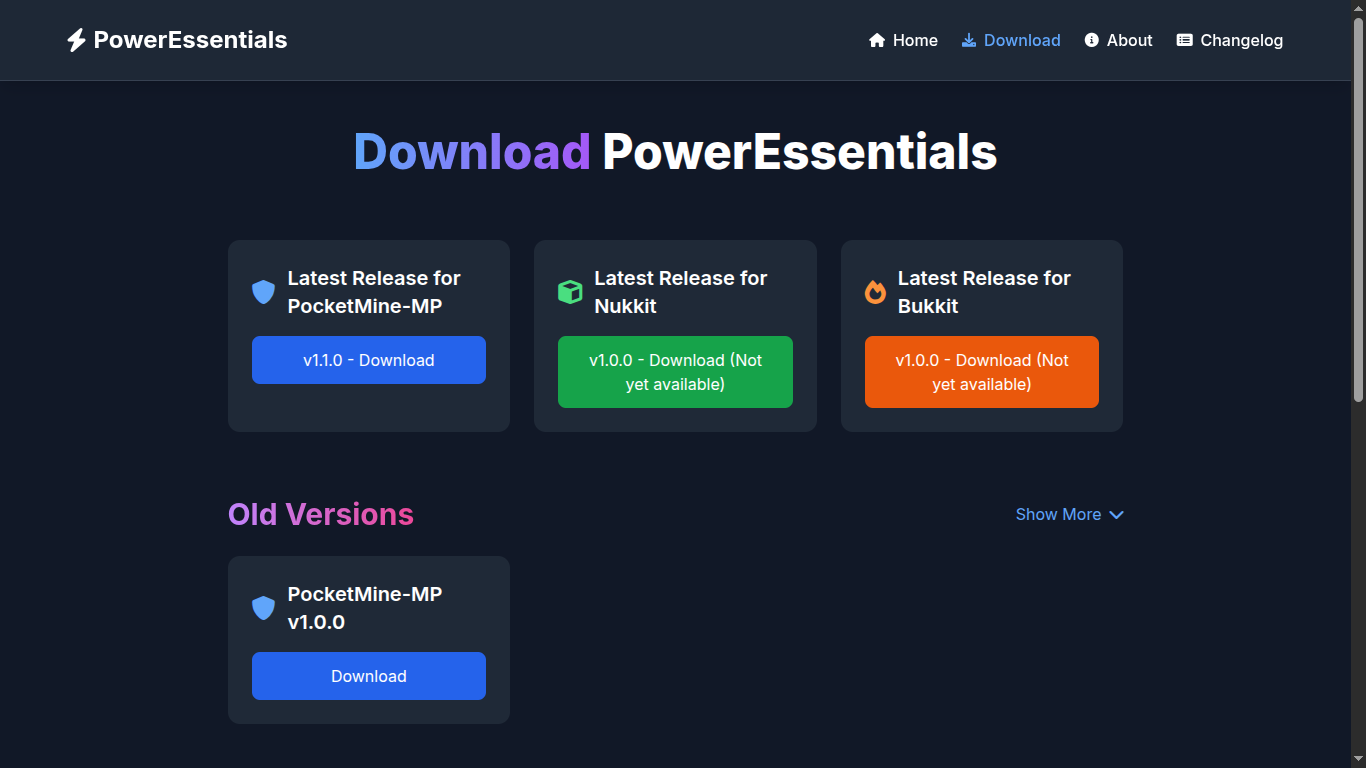This screenshot has width=1366, height=768.
Task: Click orange Bukkit v1.0.0 download button
Action: point(982,372)
